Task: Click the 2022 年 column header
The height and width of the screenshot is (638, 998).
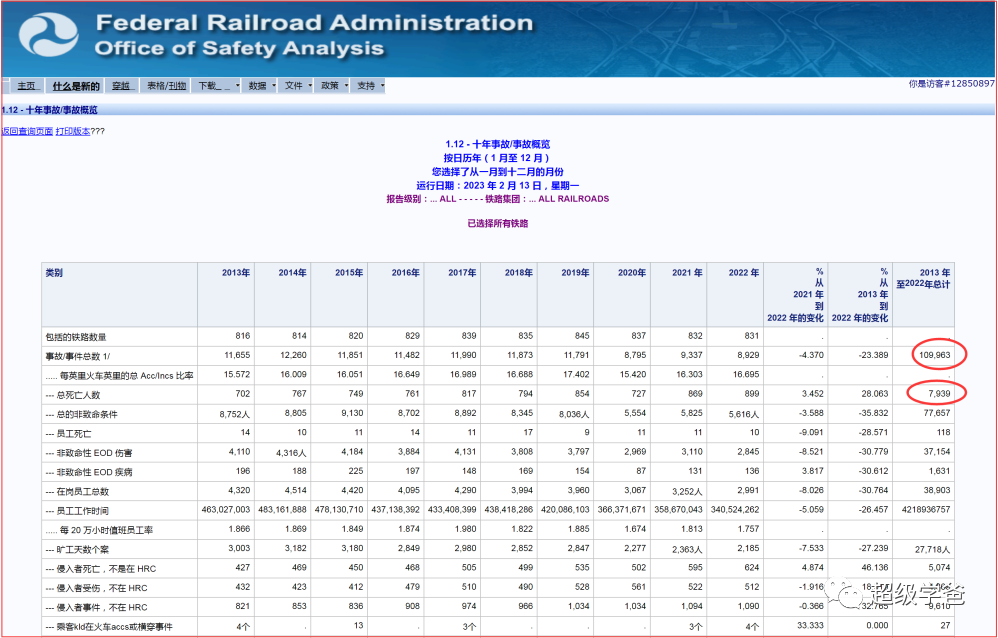Action: pos(744,273)
